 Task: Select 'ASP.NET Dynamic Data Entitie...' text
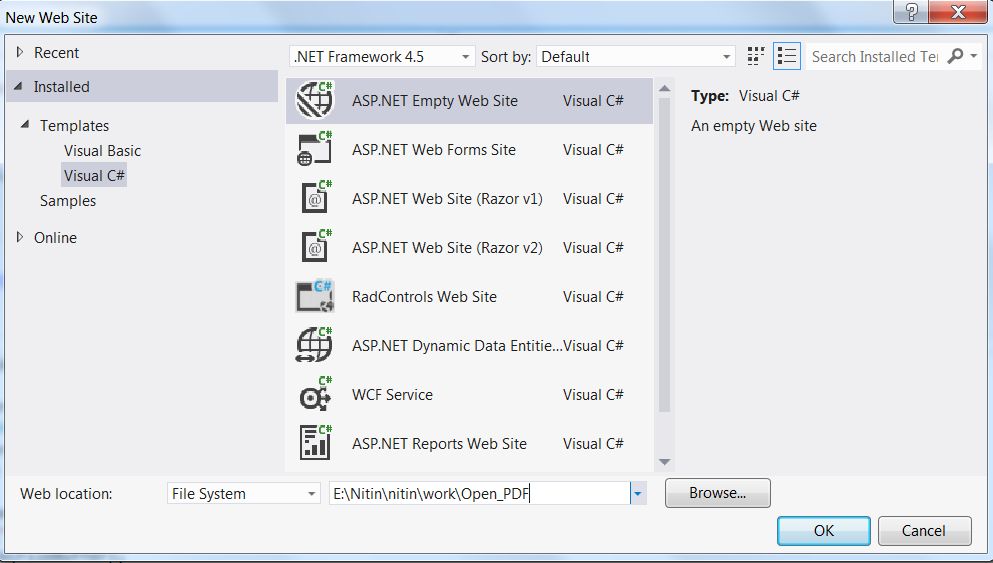point(457,346)
